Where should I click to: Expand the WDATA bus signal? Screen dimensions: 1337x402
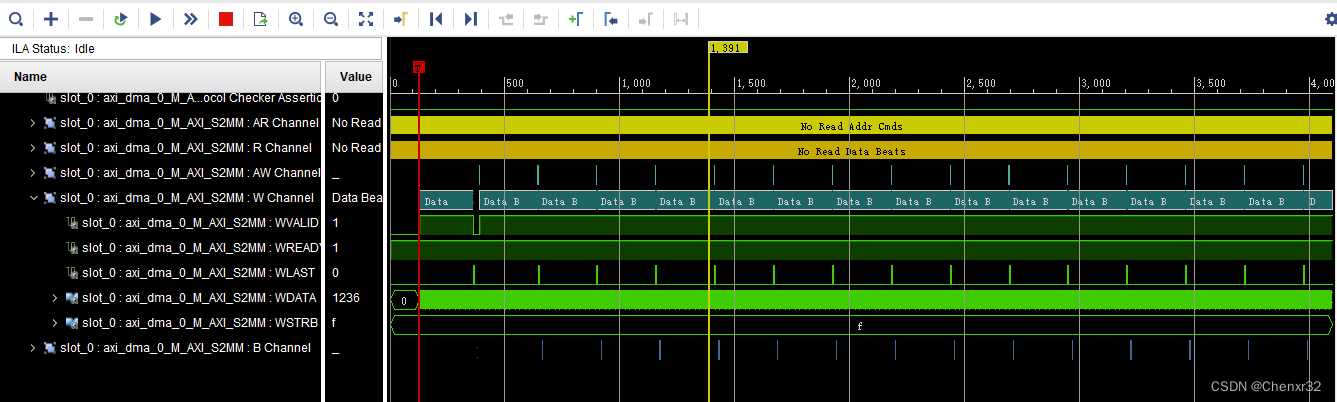pos(55,298)
